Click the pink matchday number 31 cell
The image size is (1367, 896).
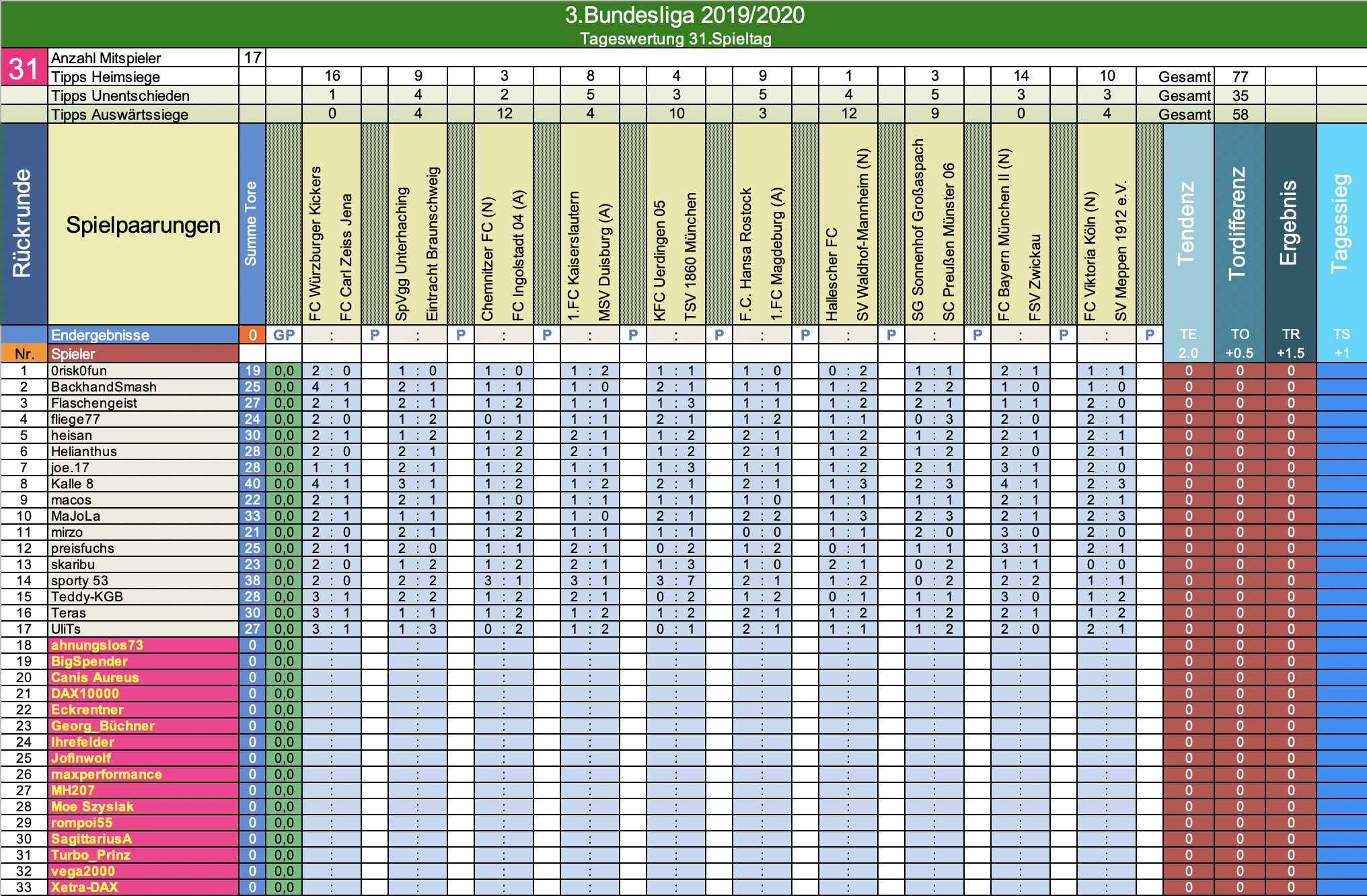tap(24, 67)
